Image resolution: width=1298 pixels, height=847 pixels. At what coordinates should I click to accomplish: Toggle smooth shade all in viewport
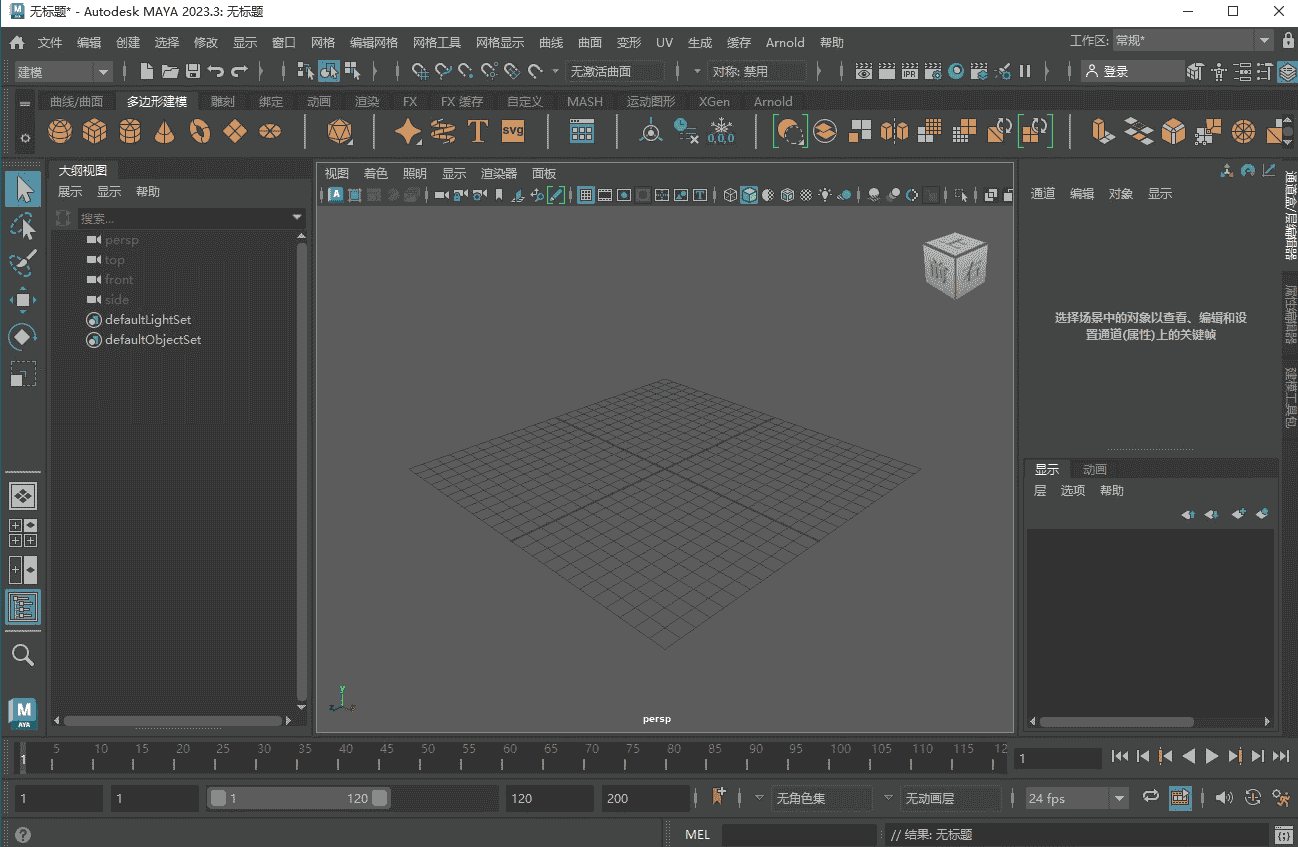click(x=749, y=195)
